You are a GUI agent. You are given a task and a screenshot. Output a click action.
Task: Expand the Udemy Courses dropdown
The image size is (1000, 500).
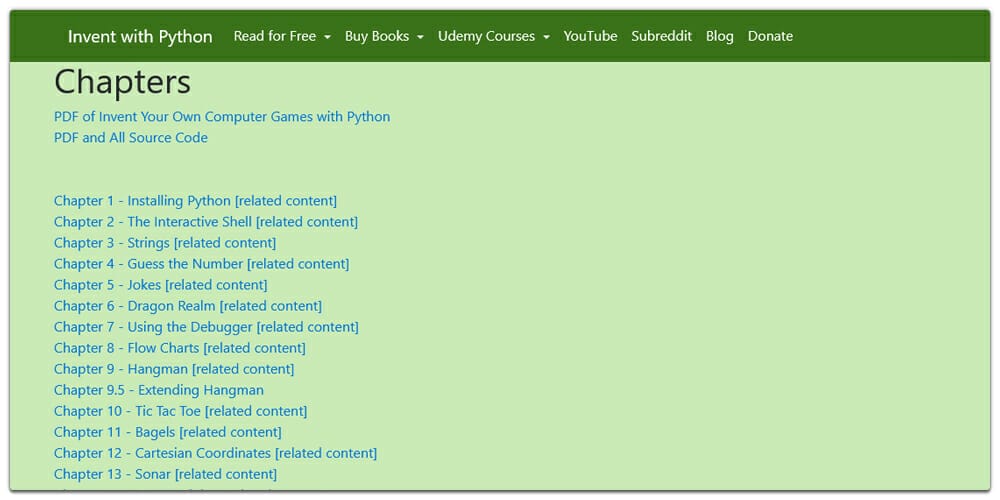[x=494, y=36]
